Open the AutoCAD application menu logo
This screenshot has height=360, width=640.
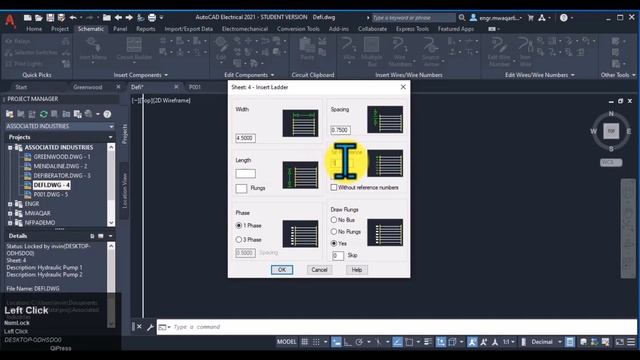[10, 21]
